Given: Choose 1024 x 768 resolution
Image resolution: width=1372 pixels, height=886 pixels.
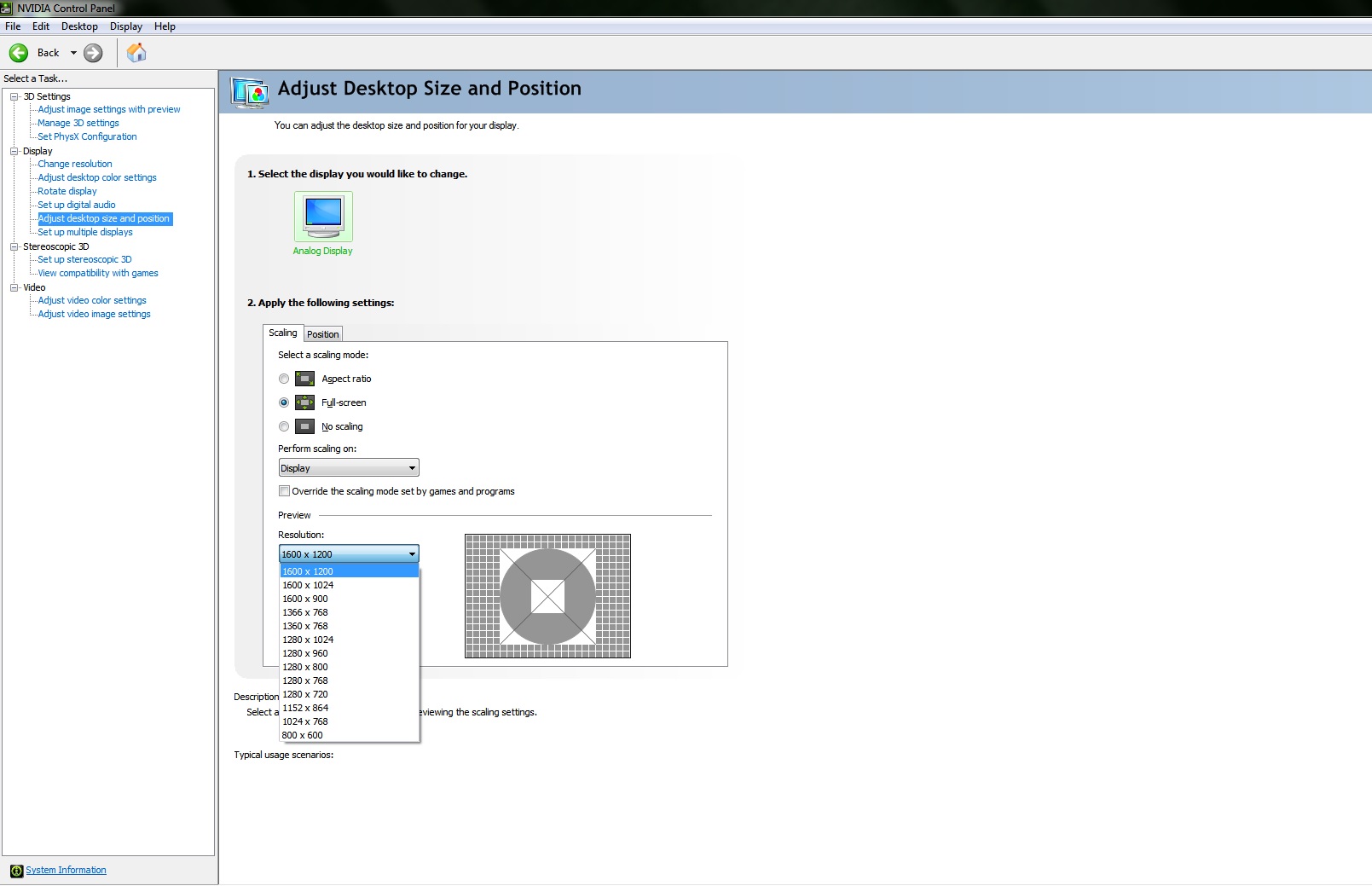Looking at the screenshot, I should coord(350,721).
